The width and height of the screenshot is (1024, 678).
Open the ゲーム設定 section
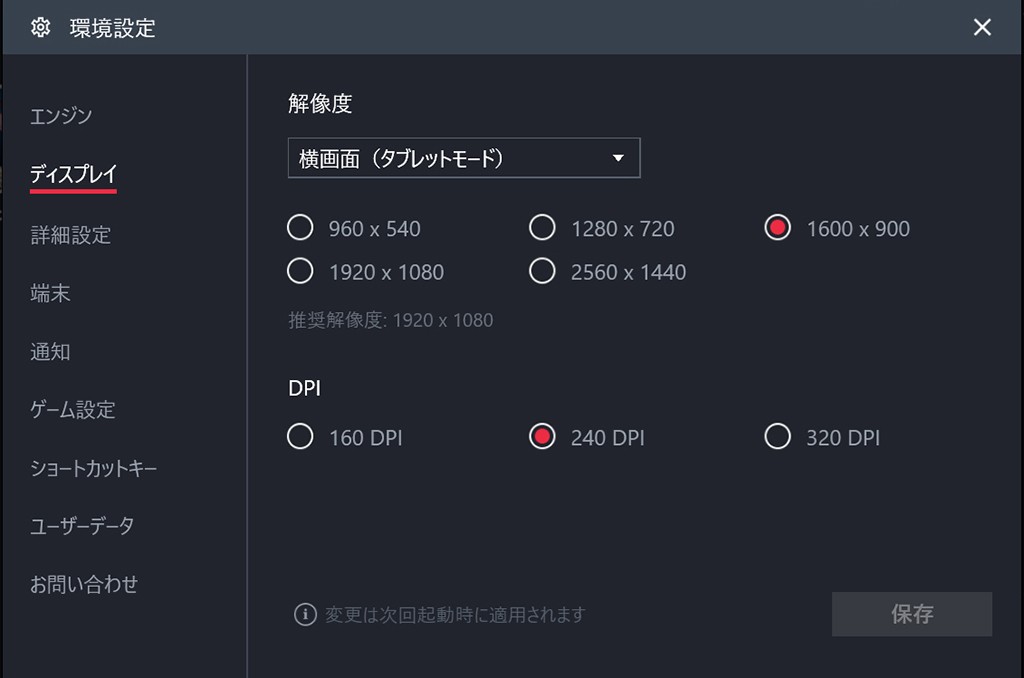coord(73,410)
